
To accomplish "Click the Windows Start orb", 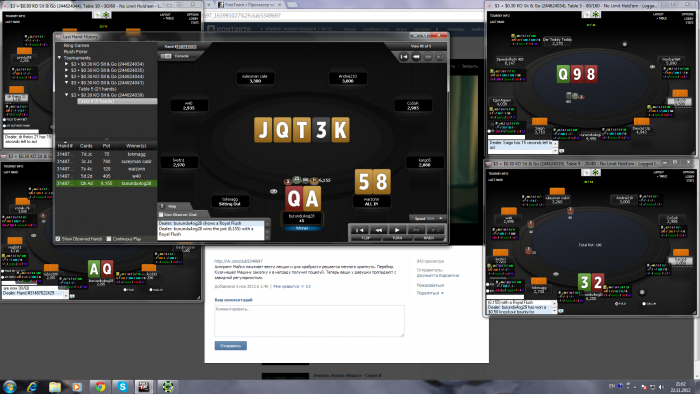I will tap(10, 386).
